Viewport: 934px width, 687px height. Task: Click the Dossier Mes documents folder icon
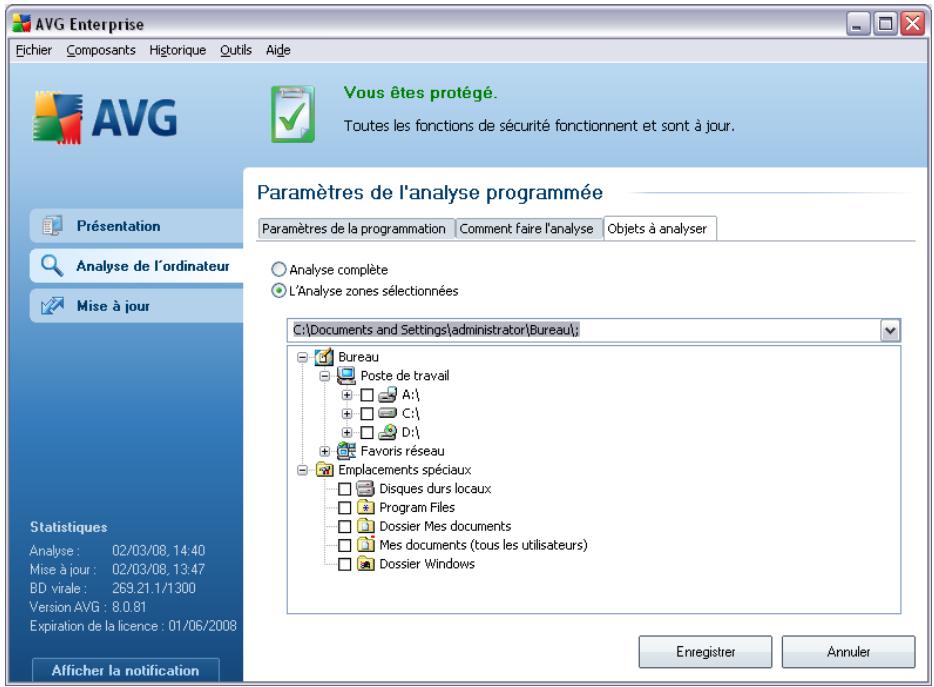click(x=365, y=526)
